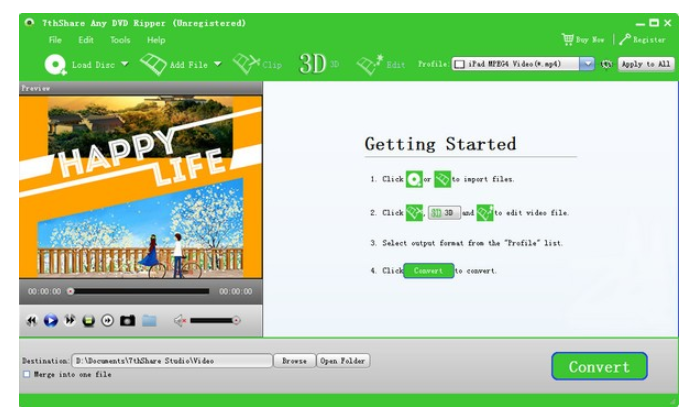The width and height of the screenshot is (692, 407).
Task: Click the Happy Life preview thumbnail
Action: [x=141, y=187]
